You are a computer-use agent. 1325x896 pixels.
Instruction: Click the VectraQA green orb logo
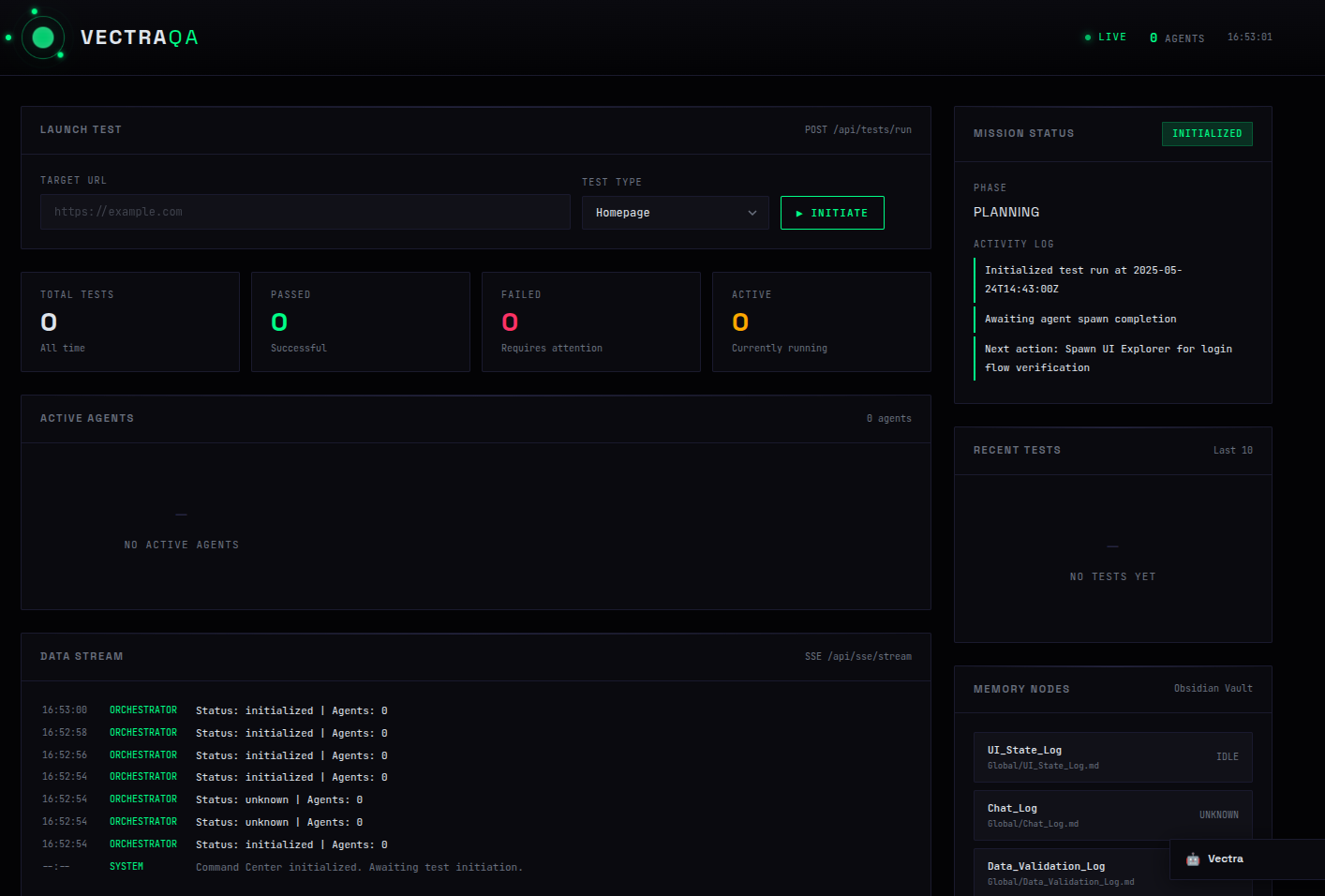point(43,37)
